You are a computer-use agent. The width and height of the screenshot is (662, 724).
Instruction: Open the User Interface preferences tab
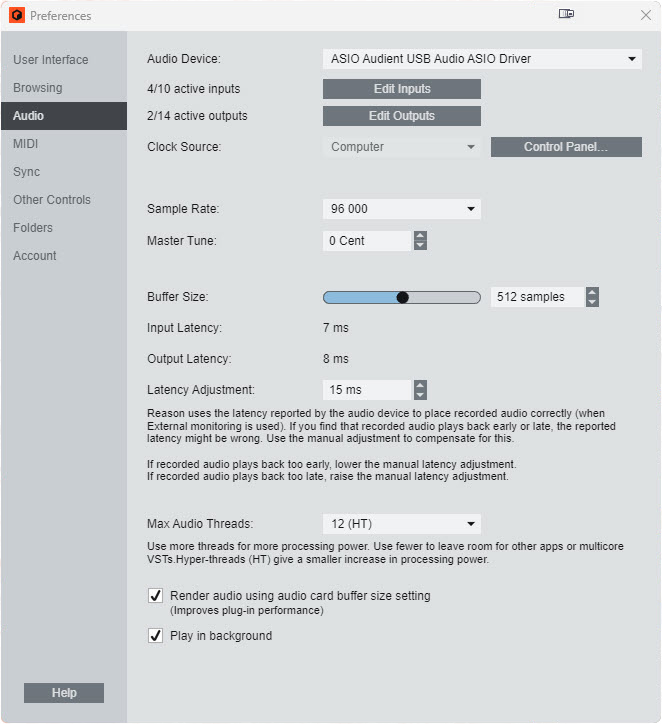tap(50, 60)
